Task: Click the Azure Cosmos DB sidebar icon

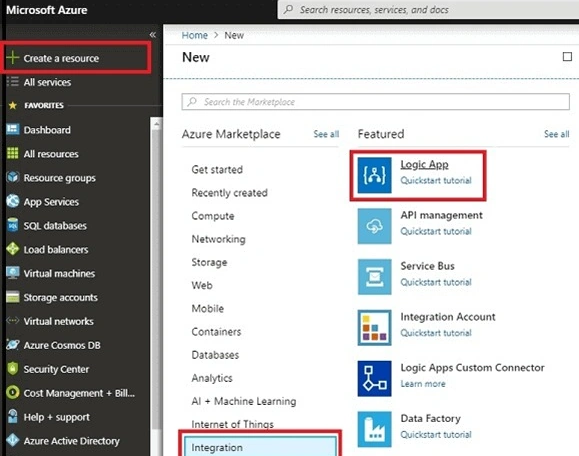Action: [13, 345]
